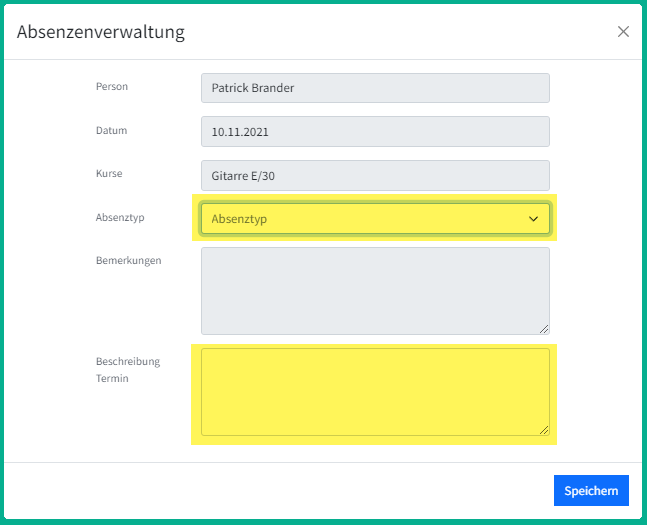
Task: Select the Person field with Patrick Brander
Action: (375, 88)
